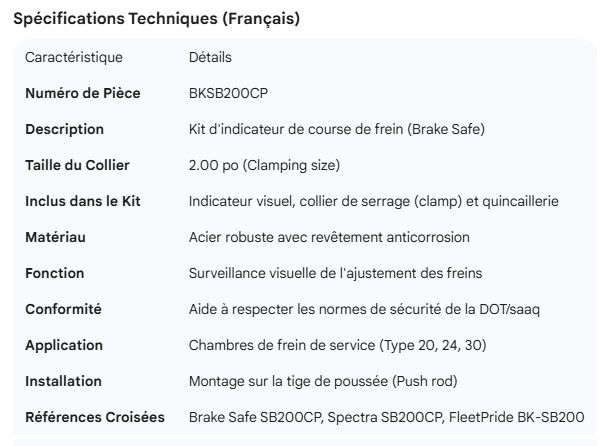Click the 'Acier robuste avec revêtement anticorrosion' text
Viewport: 606px width, 446px height.
click(x=329, y=237)
